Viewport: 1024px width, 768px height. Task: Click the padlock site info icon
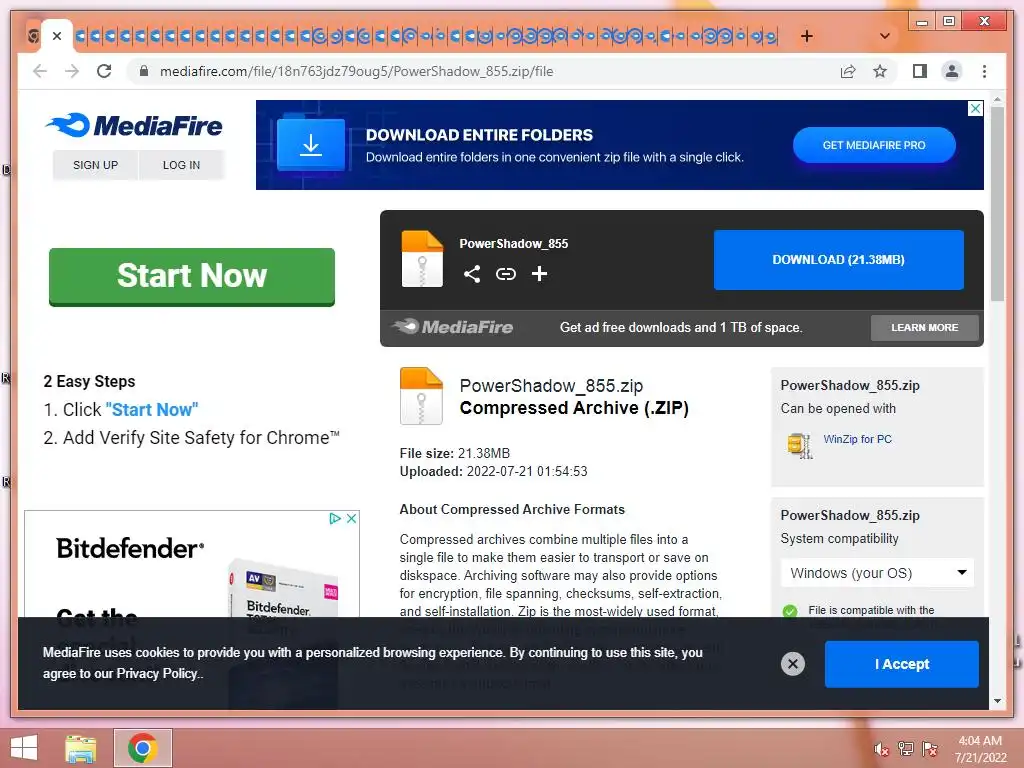coord(144,71)
